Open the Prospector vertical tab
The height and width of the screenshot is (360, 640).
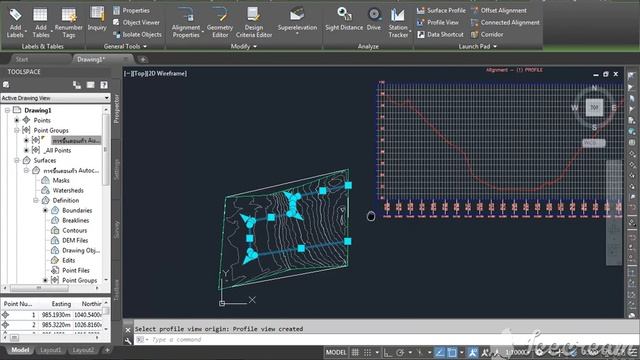(x=116, y=109)
